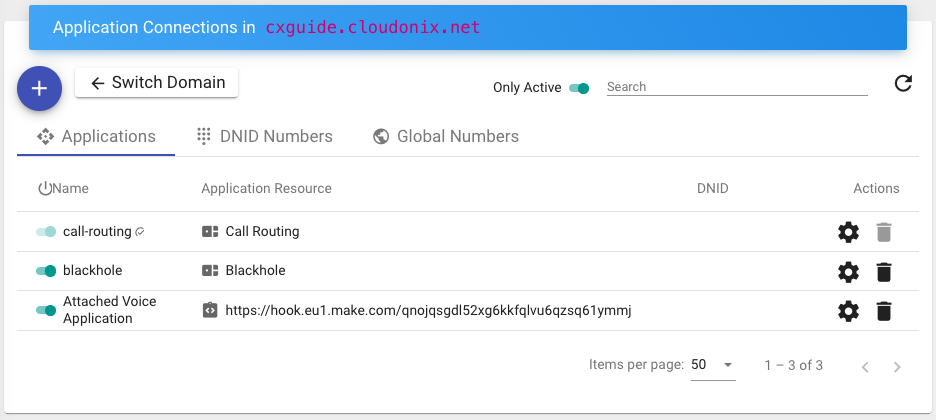
Task: Delete the Attached Voice Application
Action: [x=883, y=311]
